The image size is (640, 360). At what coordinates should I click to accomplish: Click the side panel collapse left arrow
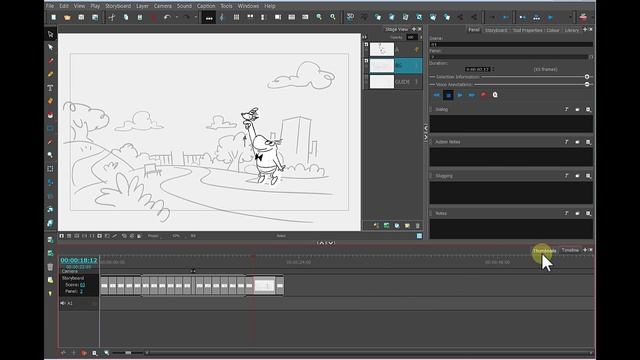point(426,128)
